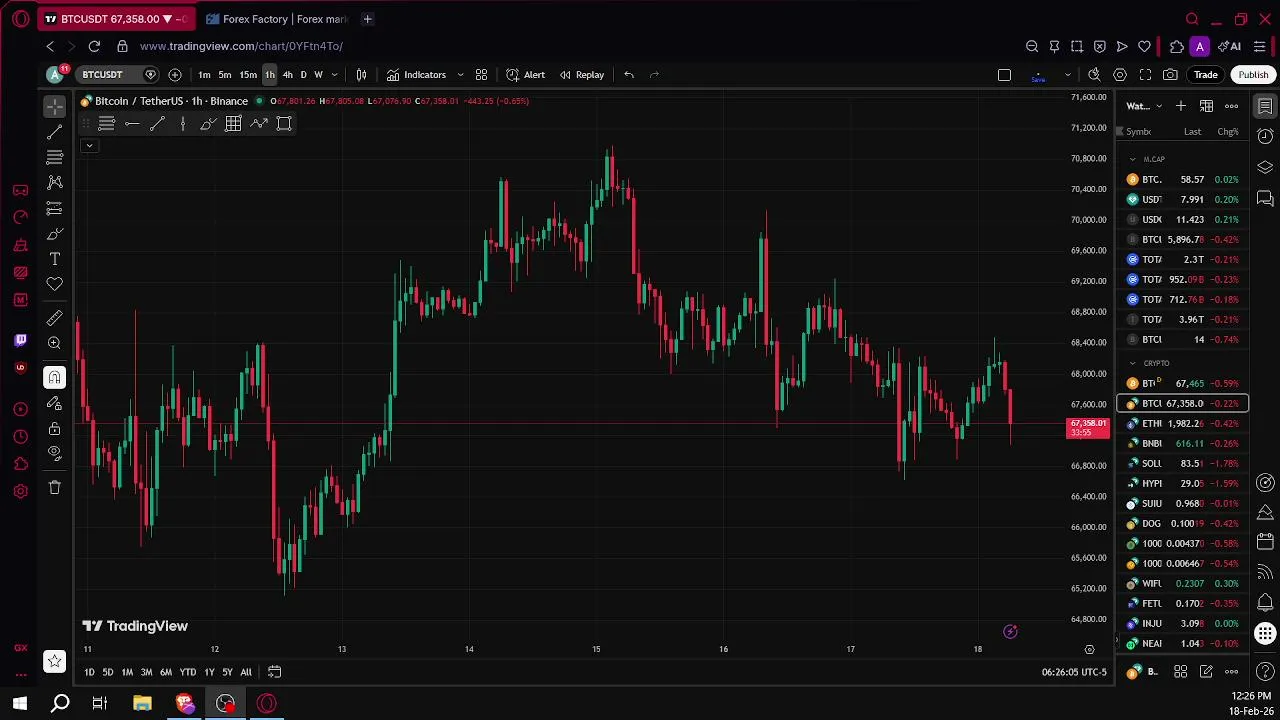Switch to W weekly timeframe
Screen dimensions: 1280x720
[x=319, y=75]
